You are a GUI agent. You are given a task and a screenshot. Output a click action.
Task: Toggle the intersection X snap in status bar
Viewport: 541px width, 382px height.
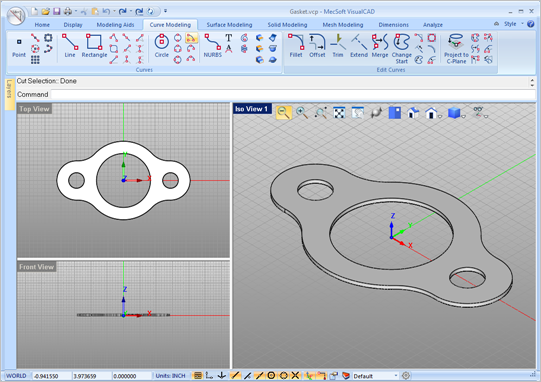coord(295,375)
